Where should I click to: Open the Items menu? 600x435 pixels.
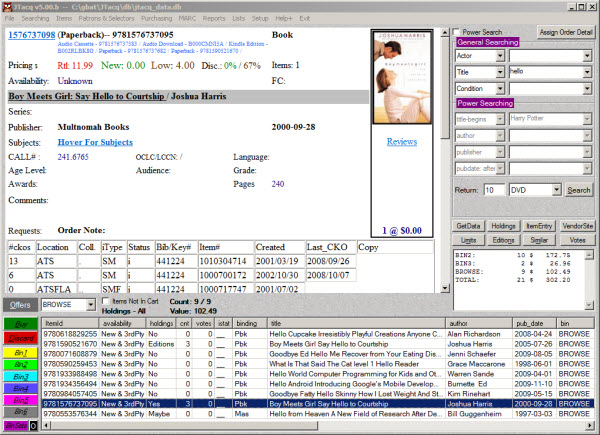pos(64,18)
